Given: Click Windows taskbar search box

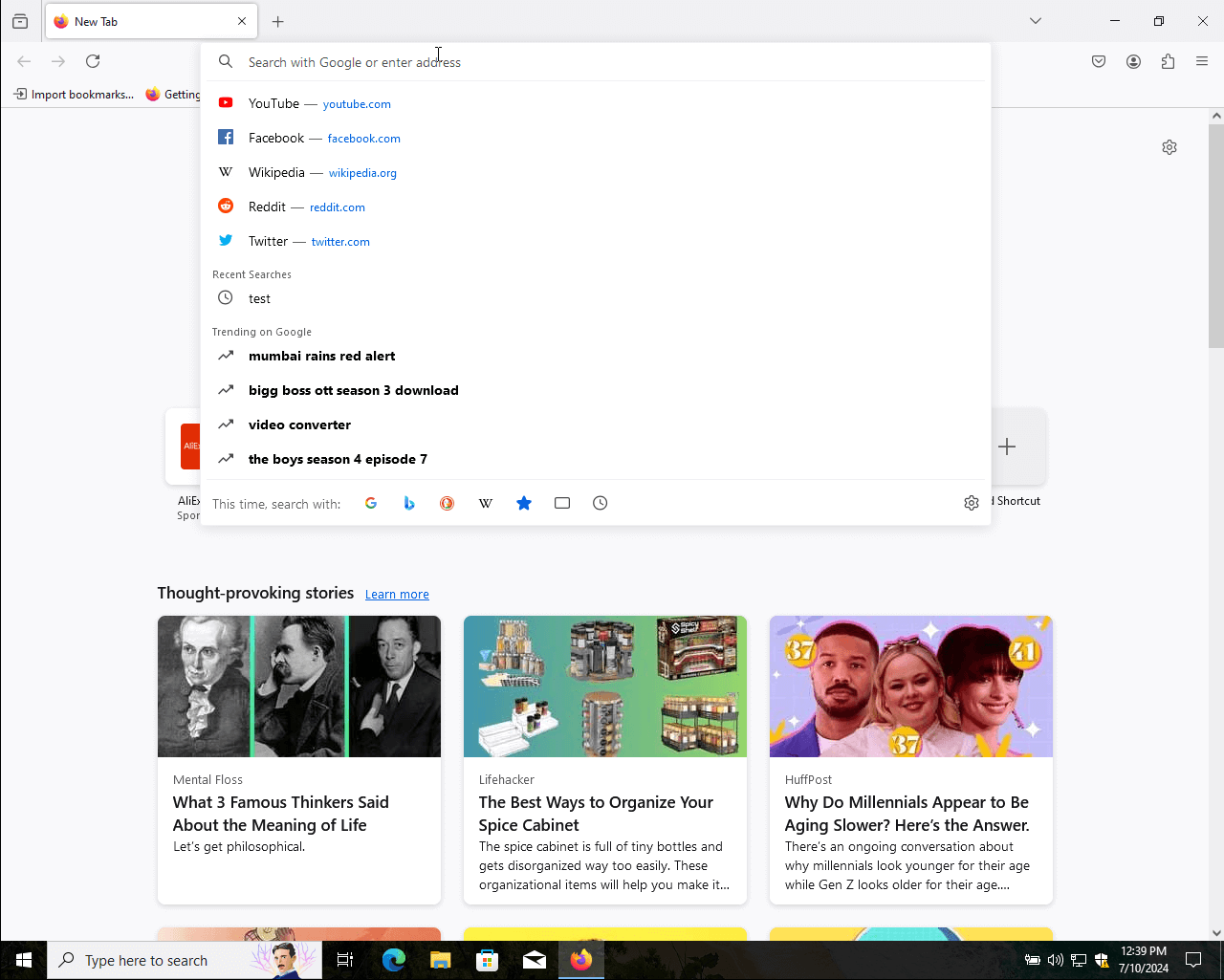Looking at the screenshot, I should pyautogui.click(x=185, y=960).
